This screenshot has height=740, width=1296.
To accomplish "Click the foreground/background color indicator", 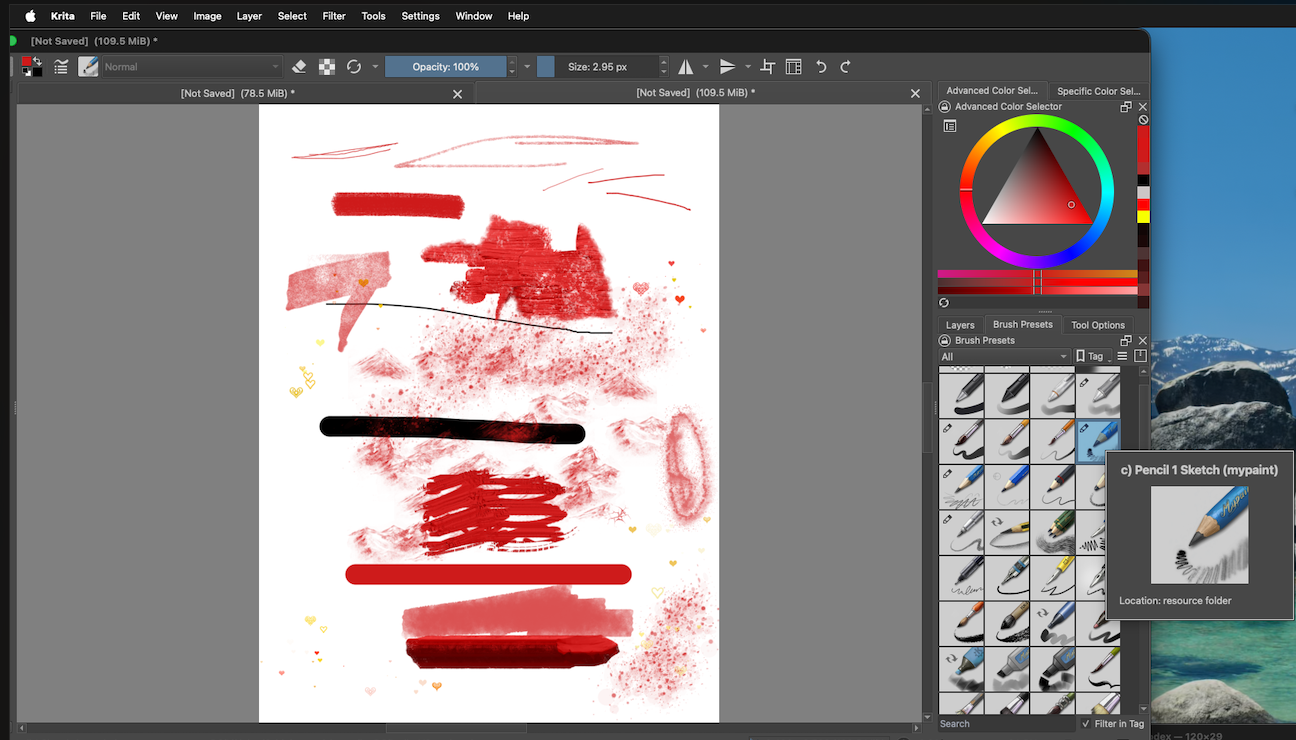I will 32,67.
